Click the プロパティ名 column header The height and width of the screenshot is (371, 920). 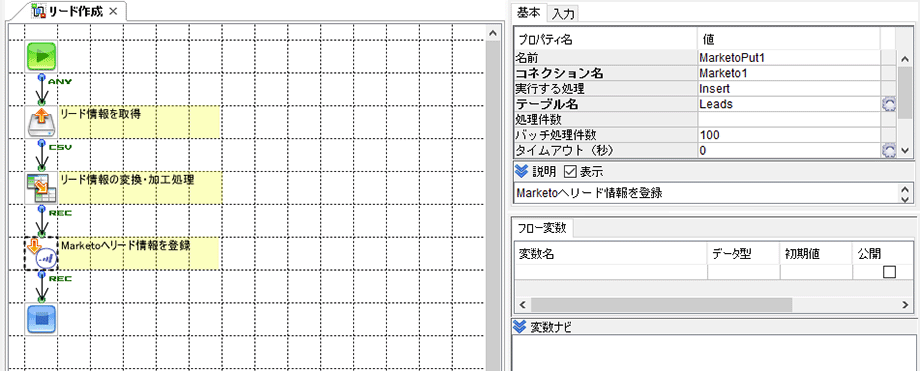606,39
